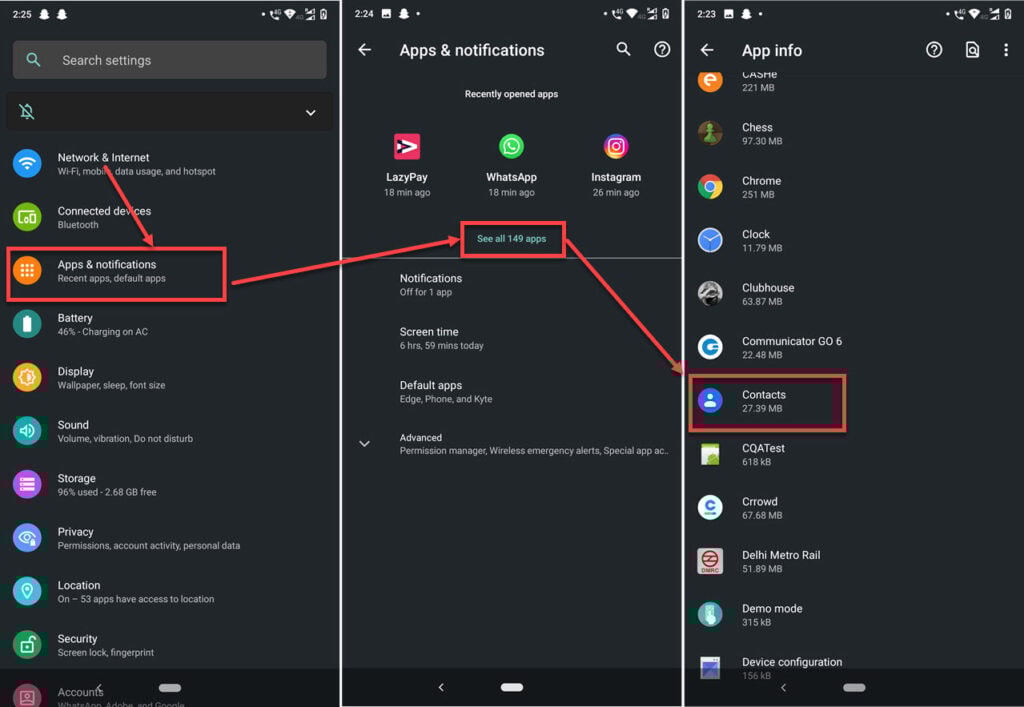
Task: Select 'Location' 53 apps entry
Action: pyautogui.click(x=136, y=592)
